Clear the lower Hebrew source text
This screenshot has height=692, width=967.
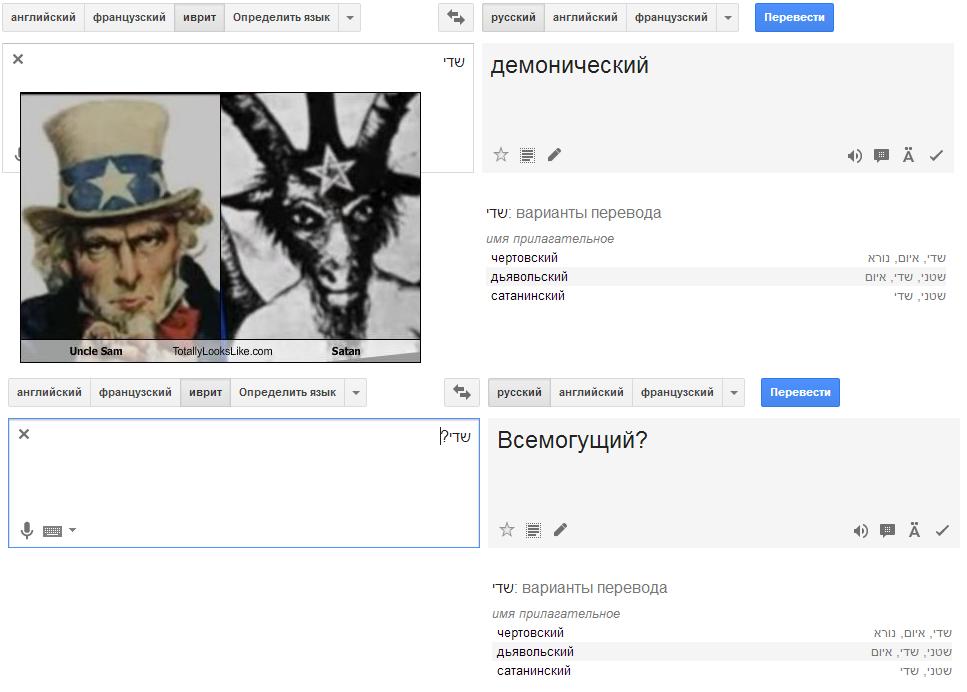click(24, 434)
